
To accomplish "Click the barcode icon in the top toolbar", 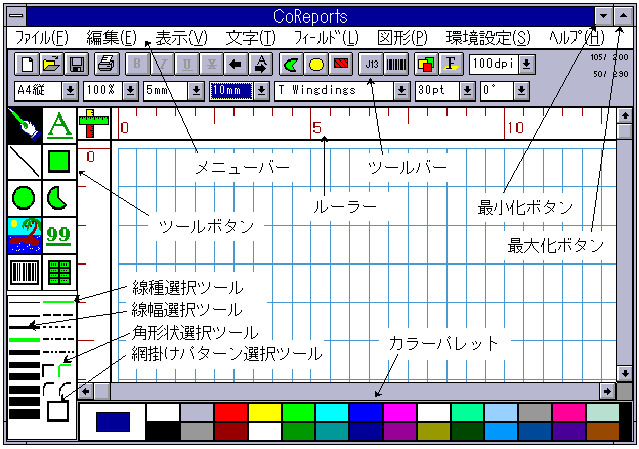I will 396,64.
